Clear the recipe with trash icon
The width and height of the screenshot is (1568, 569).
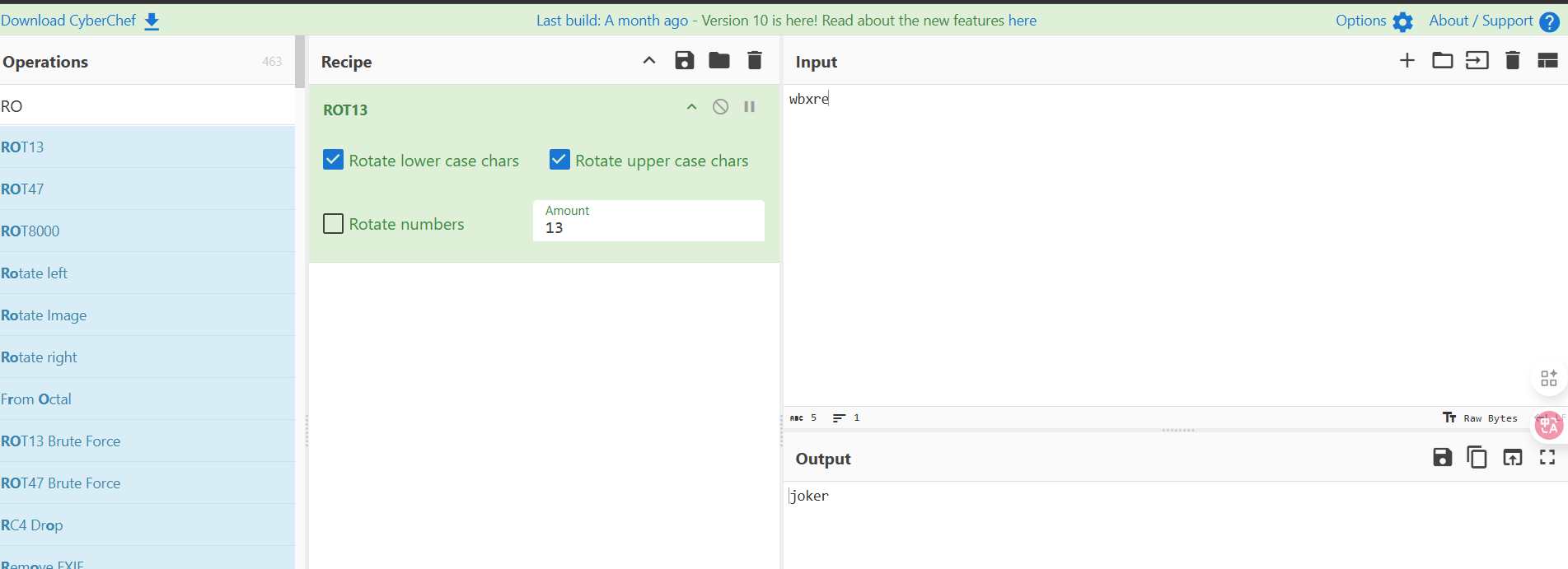point(754,60)
